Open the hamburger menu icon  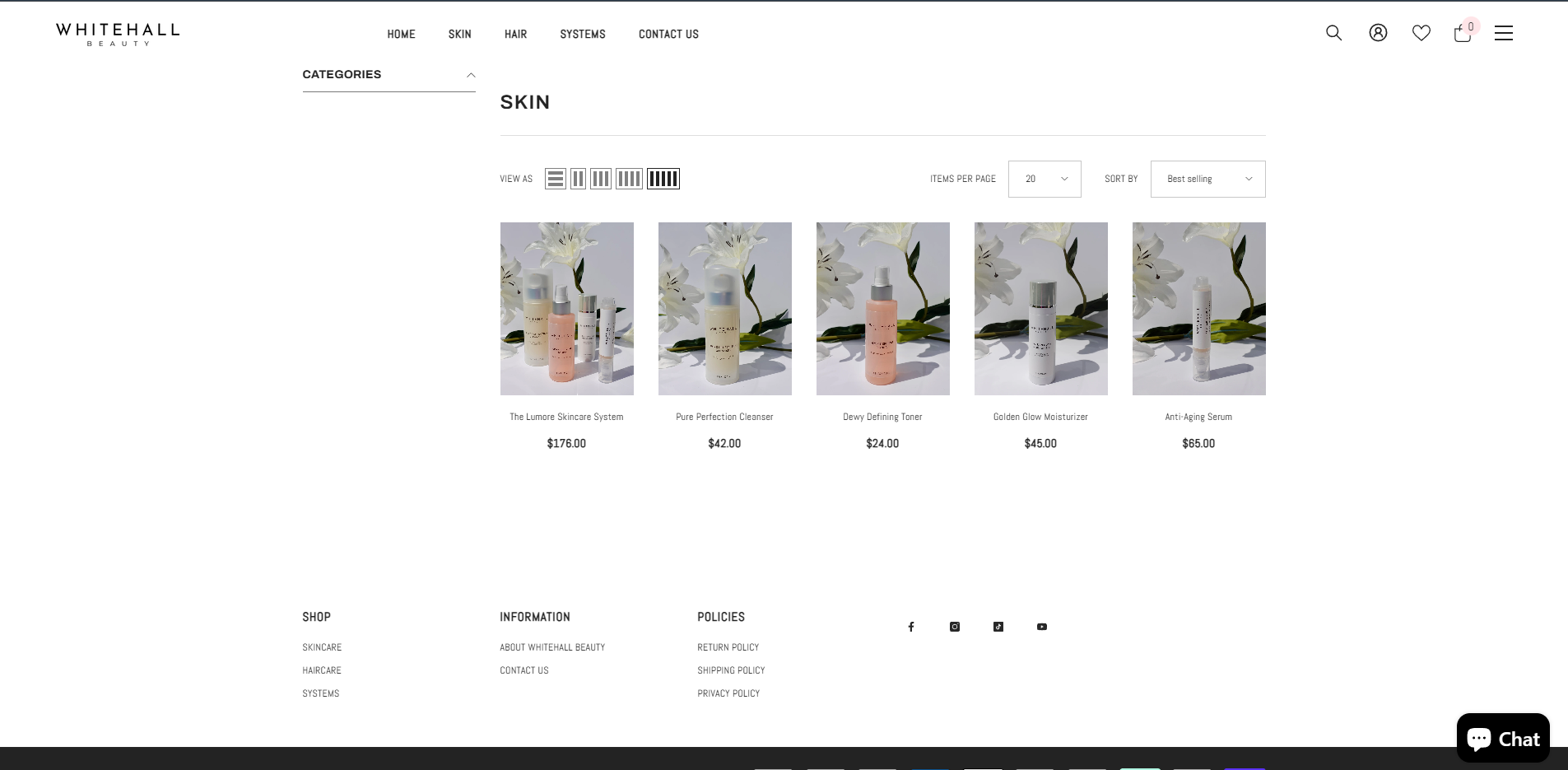tap(1504, 33)
